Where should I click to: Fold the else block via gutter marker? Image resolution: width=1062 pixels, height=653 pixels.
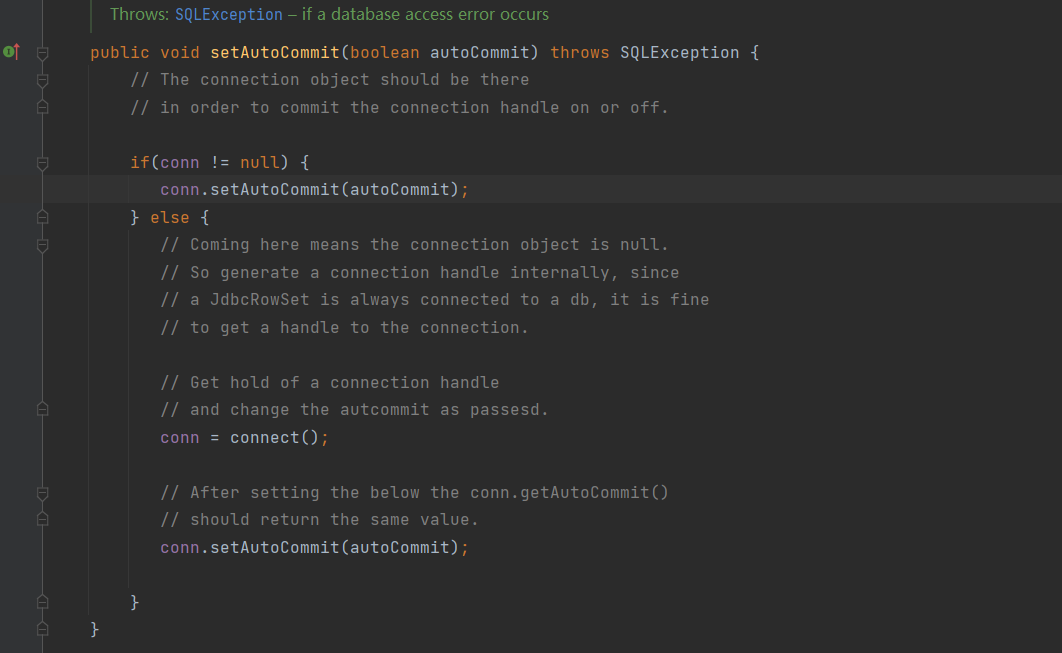point(42,217)
